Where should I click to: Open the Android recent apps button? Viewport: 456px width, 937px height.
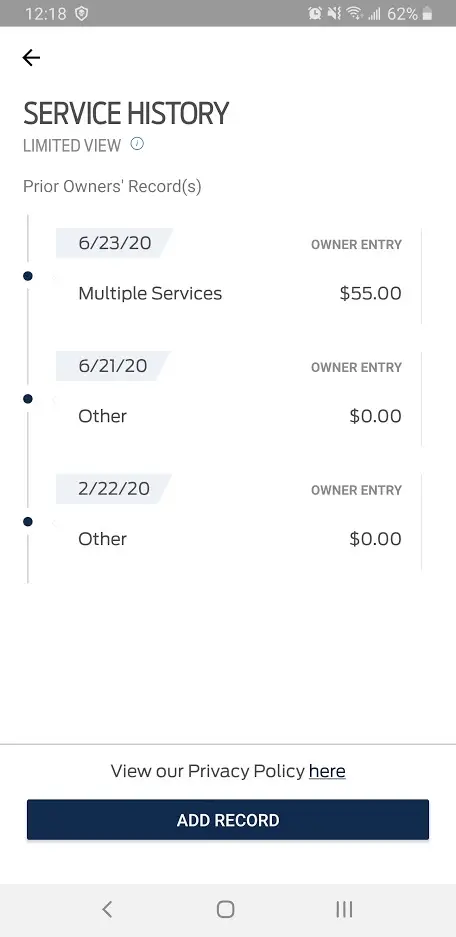pos(344,909)
